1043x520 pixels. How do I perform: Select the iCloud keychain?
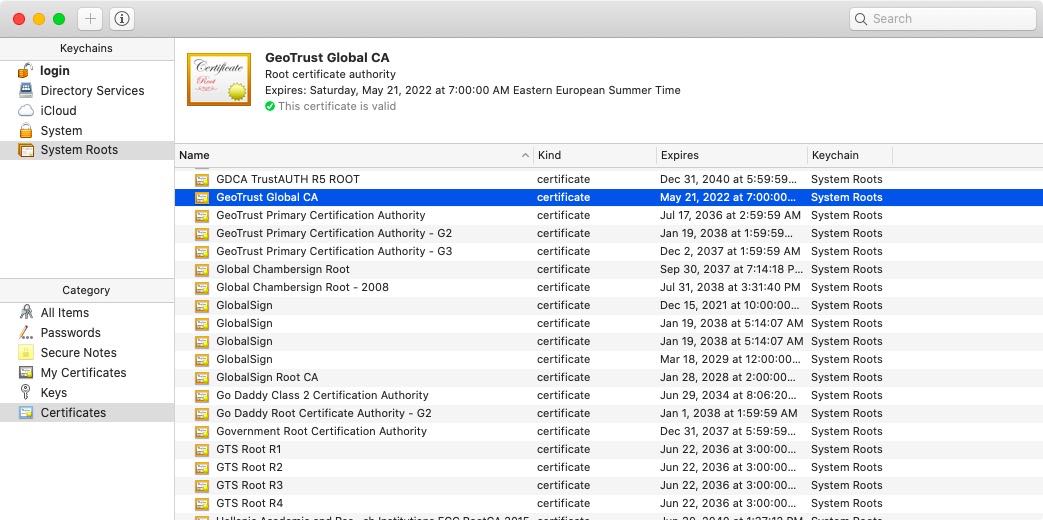coord(87,110)
